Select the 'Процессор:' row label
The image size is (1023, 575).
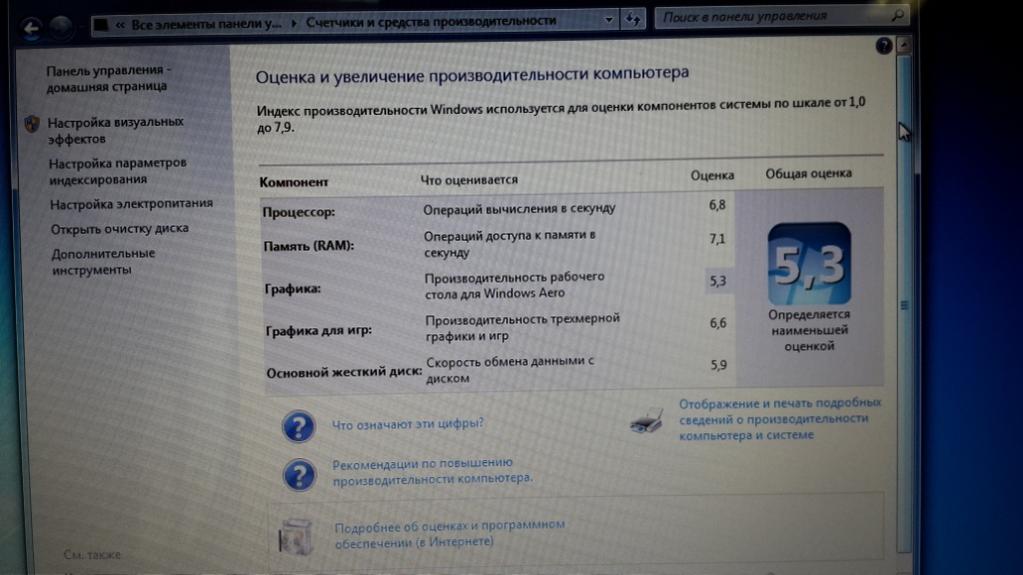[x=299, y=212]
